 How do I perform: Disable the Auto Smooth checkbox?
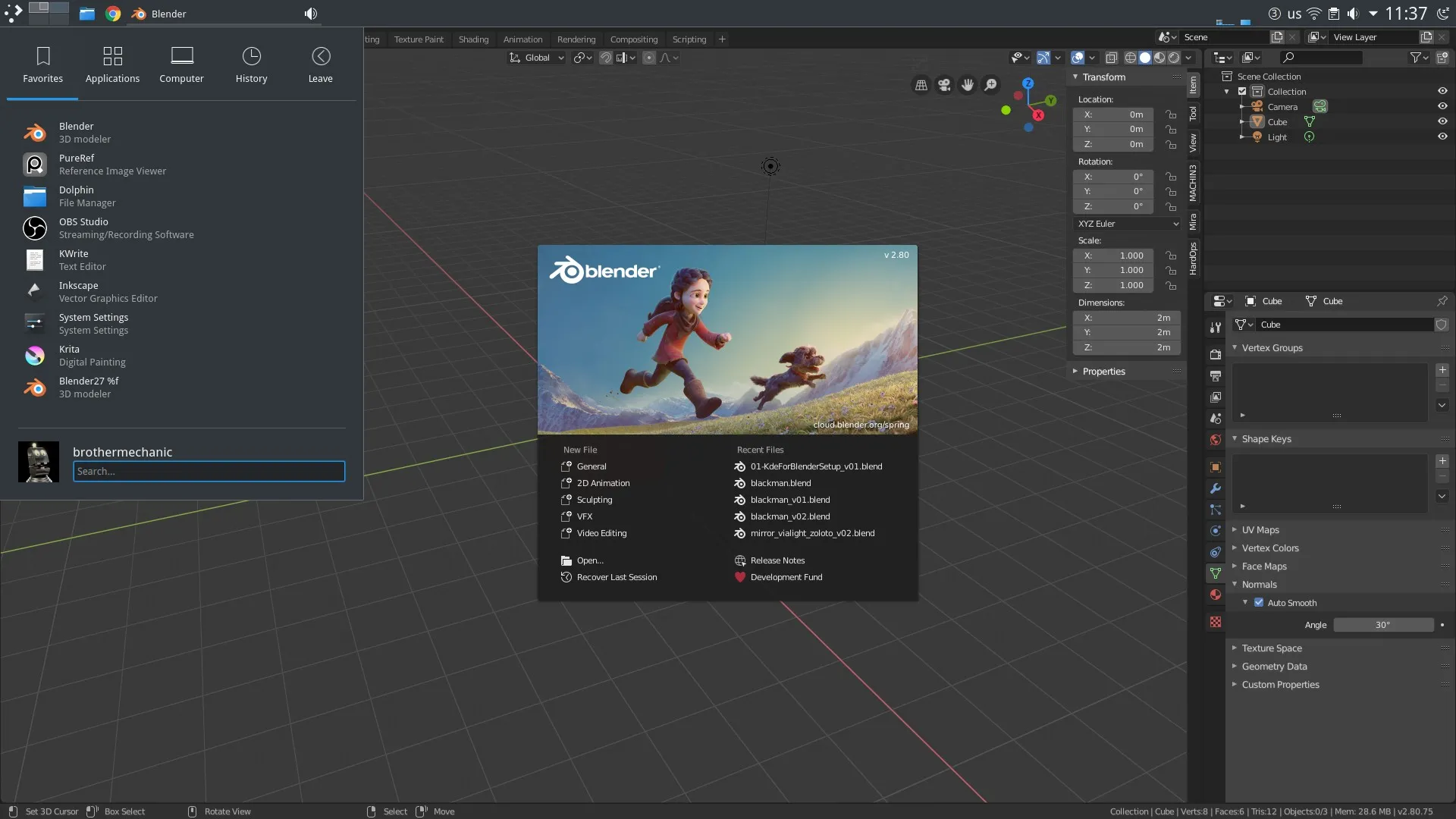[1259, 602]
